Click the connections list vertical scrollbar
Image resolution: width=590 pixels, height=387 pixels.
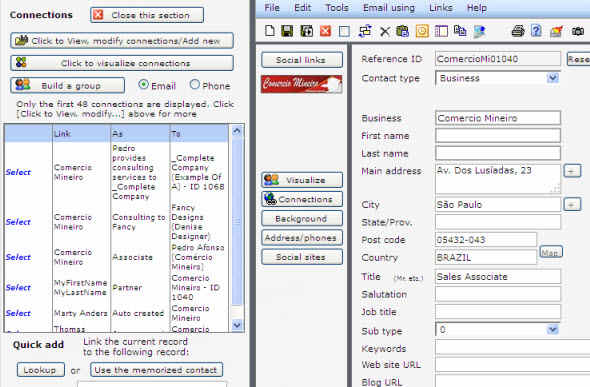coord(237,228)
